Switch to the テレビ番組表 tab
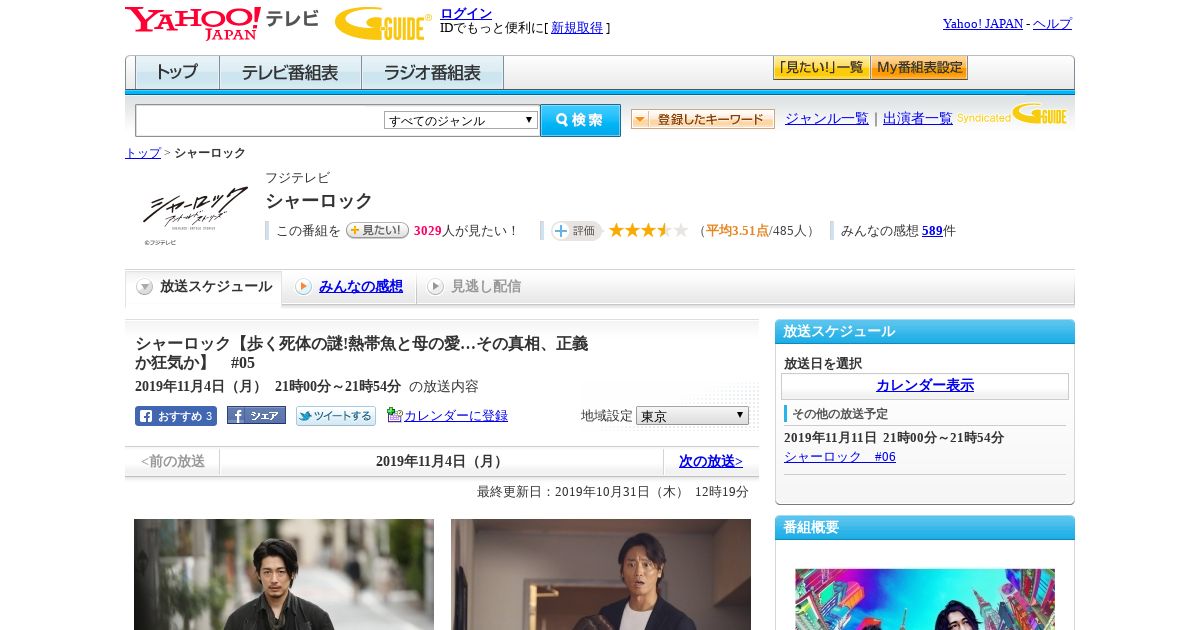1200x630 pixels. [x=290, y=73]
